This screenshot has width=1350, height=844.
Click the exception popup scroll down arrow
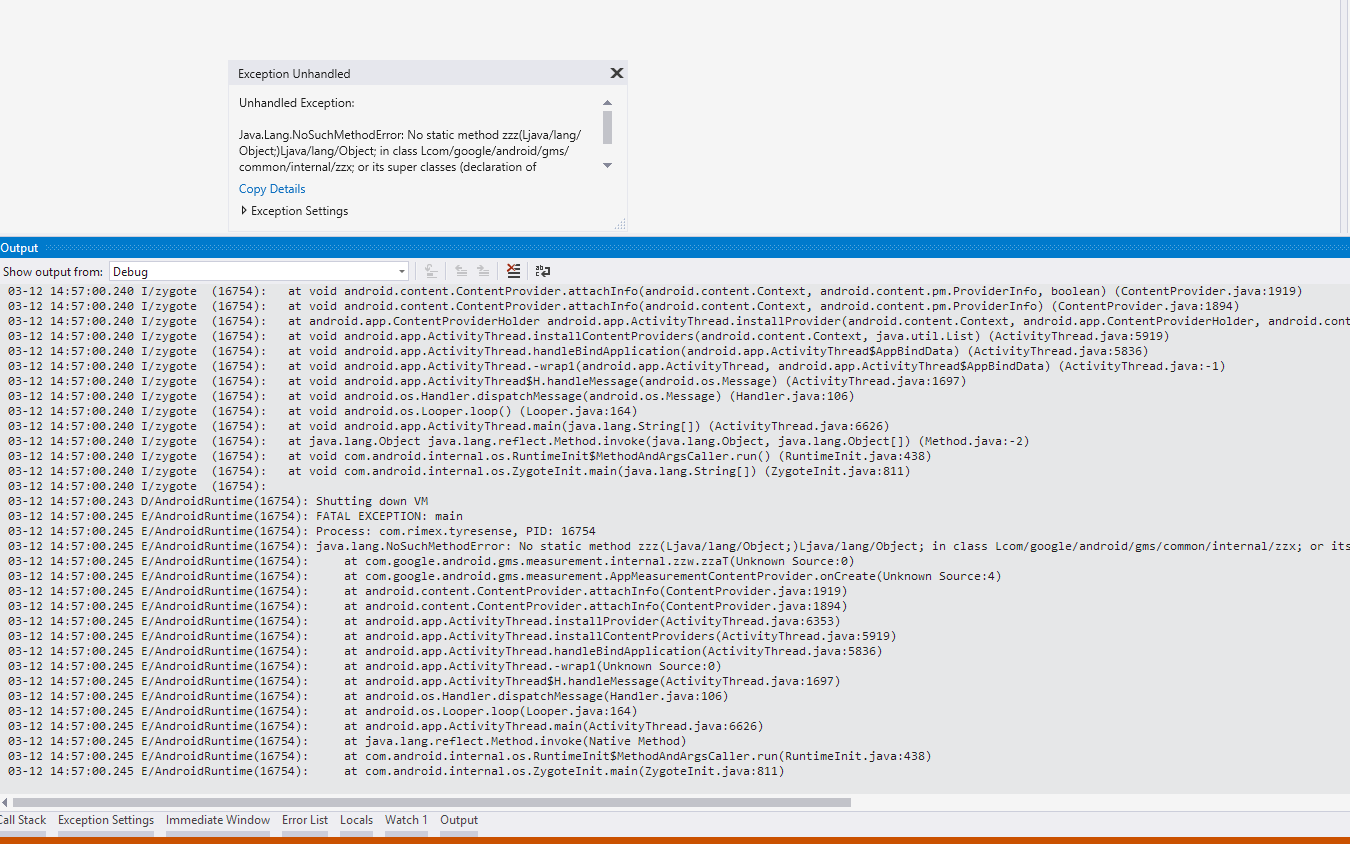607,166
